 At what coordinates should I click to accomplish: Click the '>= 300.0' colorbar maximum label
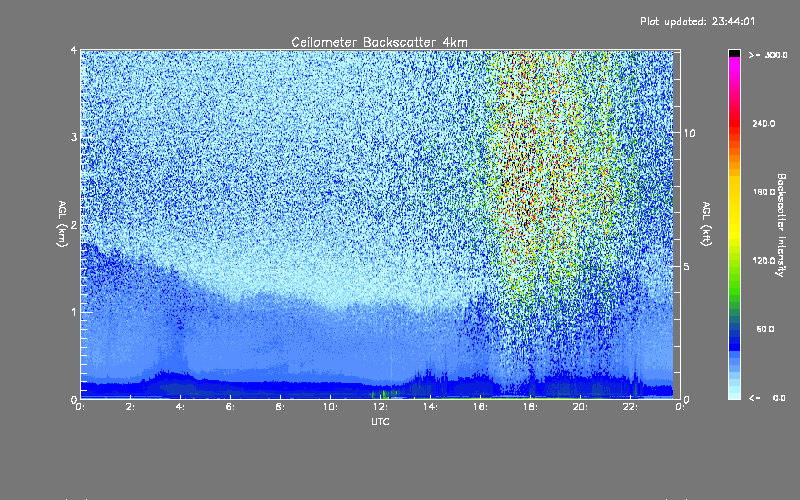click(768, 55)
